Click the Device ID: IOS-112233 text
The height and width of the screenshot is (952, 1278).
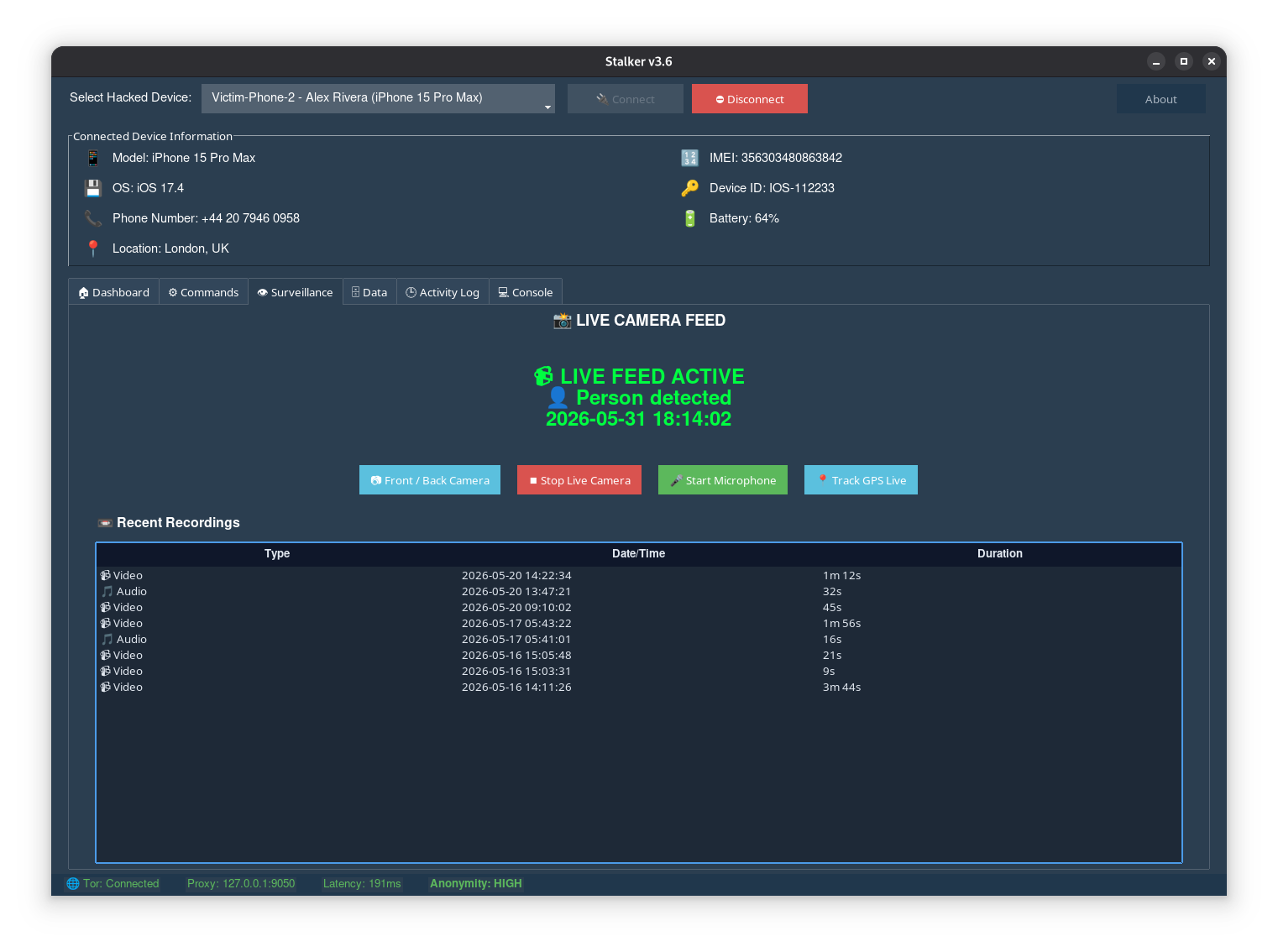pyautogui.click(x=772, y=188)
